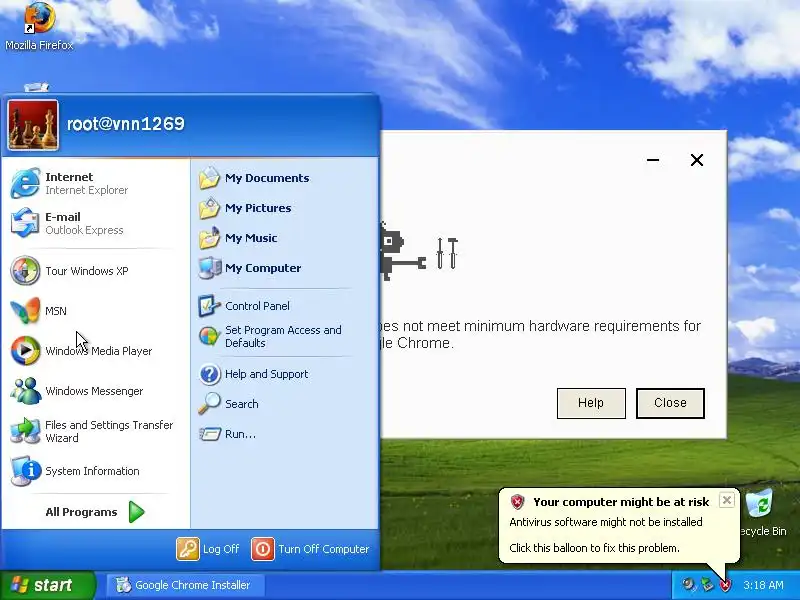Open Set Program Access and Defaults icon
Image resolution: width=800 pixels, height=600 pixels.
[209, 336]
